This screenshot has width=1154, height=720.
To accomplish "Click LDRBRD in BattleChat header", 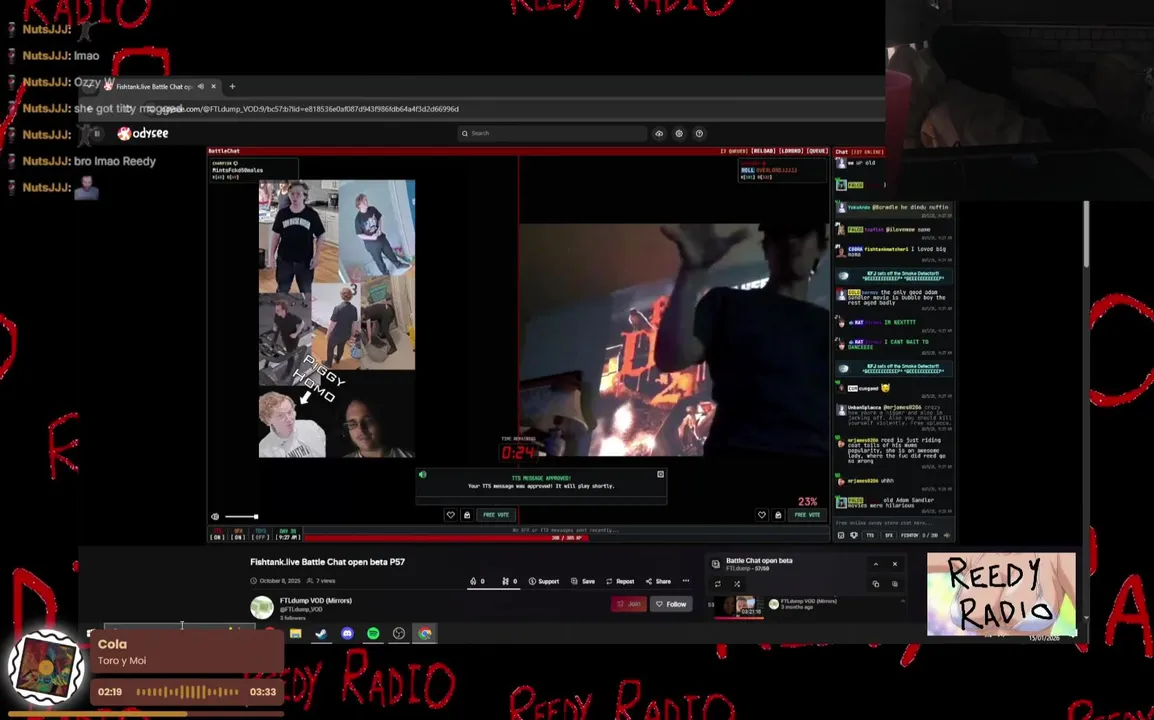I will [x=791, y=151].
